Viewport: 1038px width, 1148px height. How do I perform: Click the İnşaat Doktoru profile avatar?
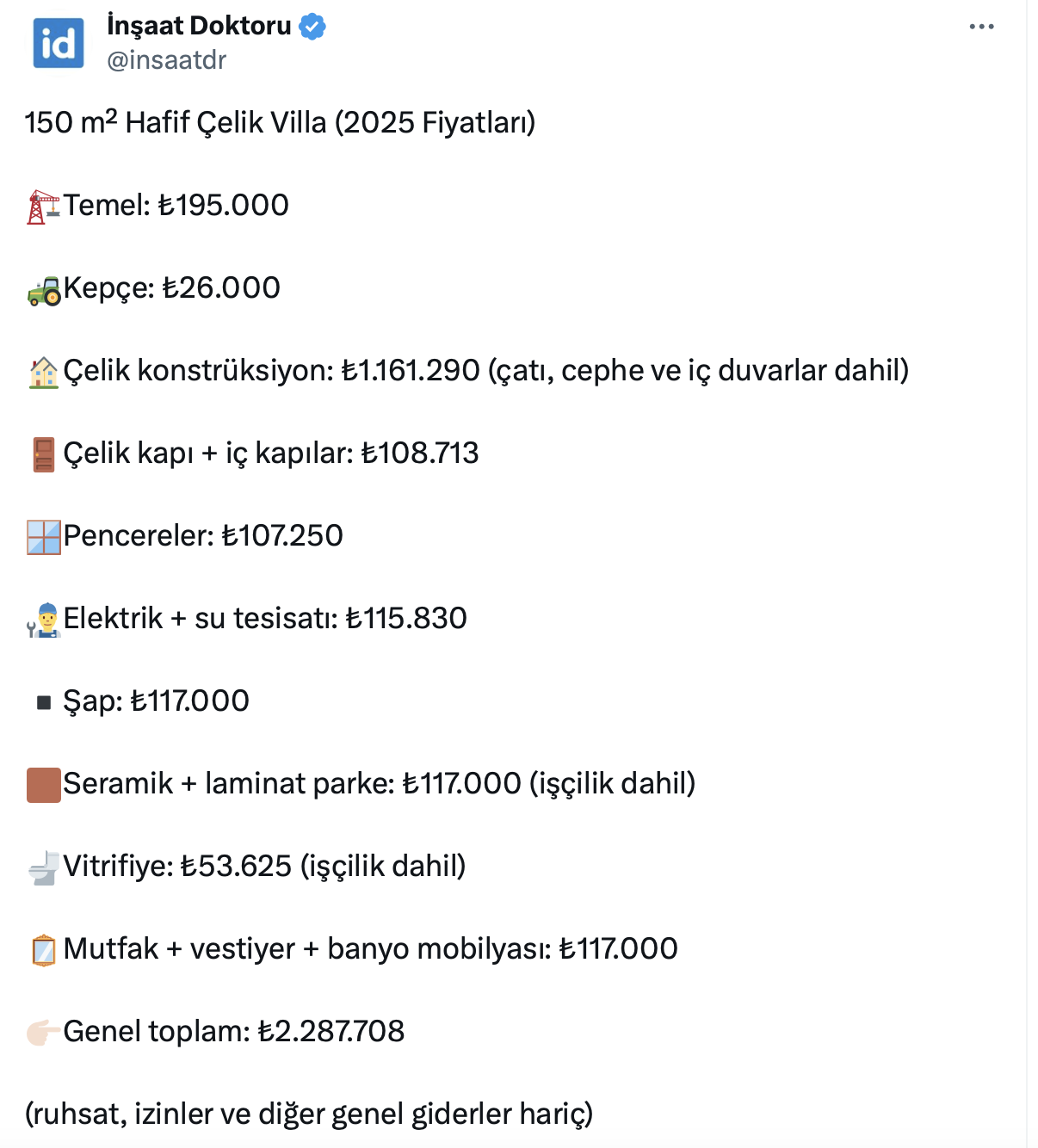click(59, 43)
